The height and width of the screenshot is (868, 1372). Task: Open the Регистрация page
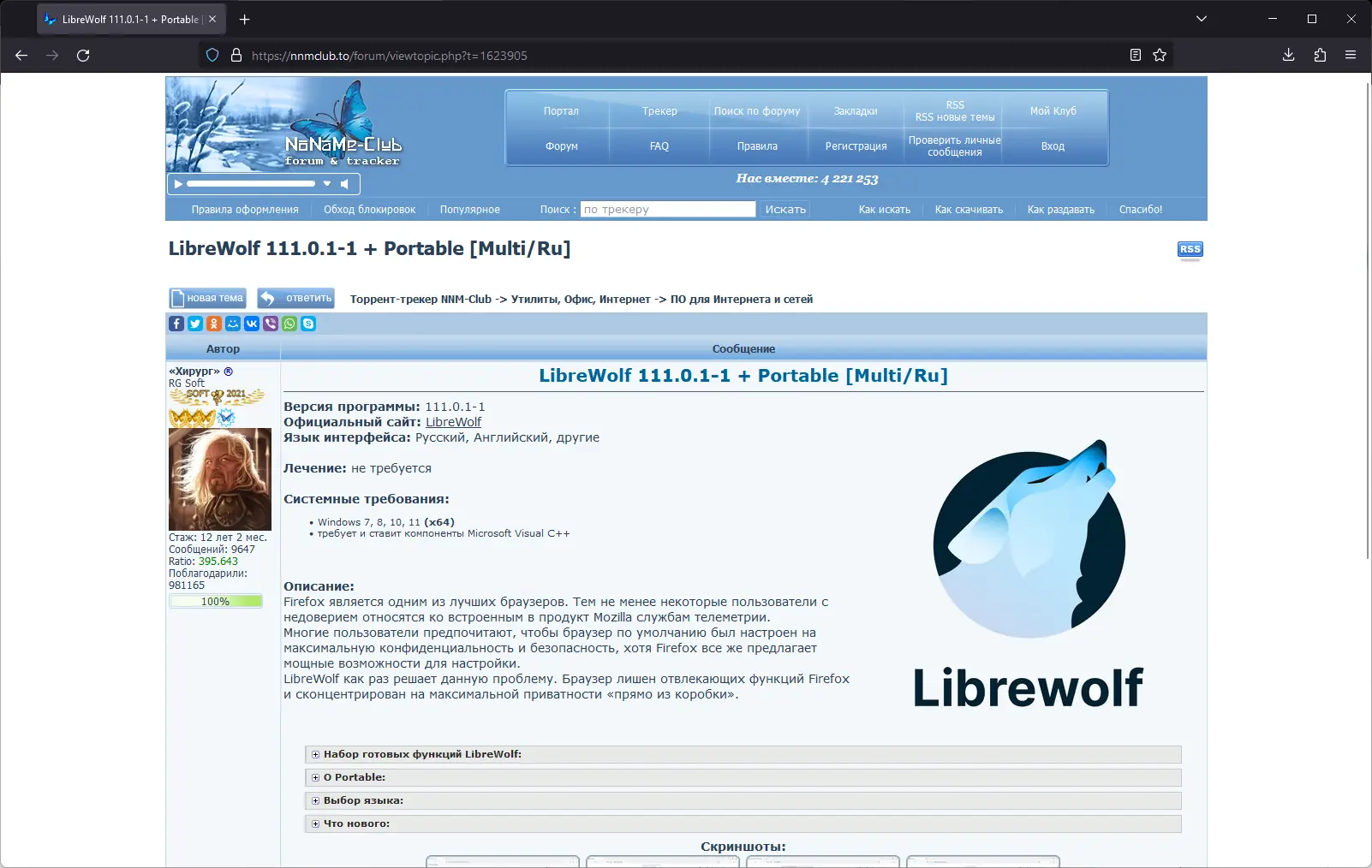click(856, 146)
